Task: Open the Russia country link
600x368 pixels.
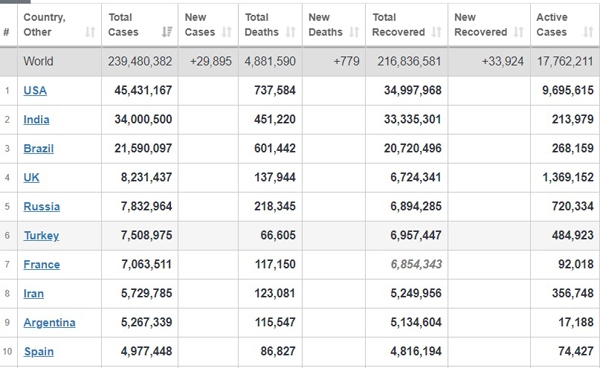Action: tap(42, 207)
